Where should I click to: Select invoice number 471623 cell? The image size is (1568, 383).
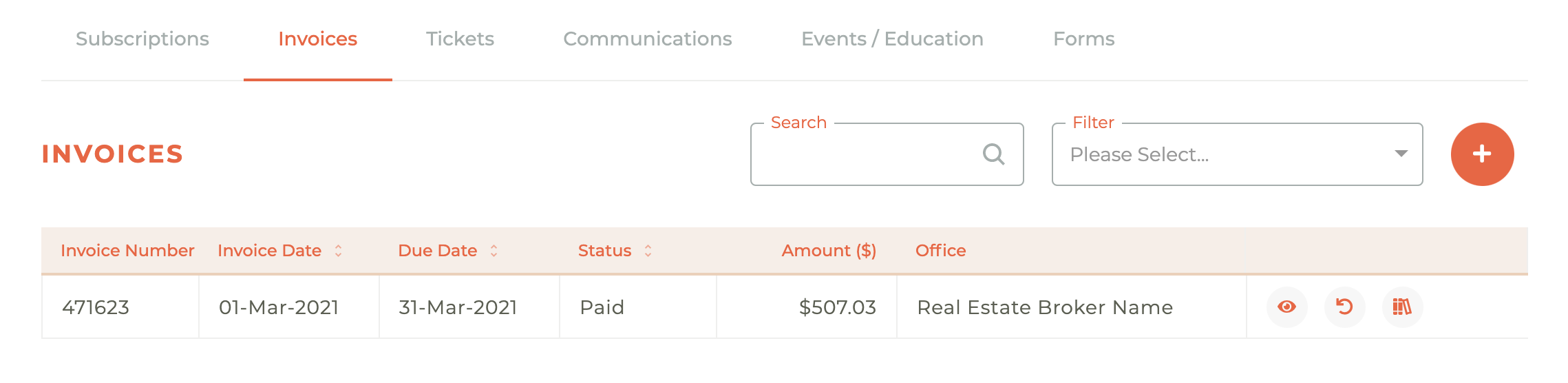coord(120,307)
